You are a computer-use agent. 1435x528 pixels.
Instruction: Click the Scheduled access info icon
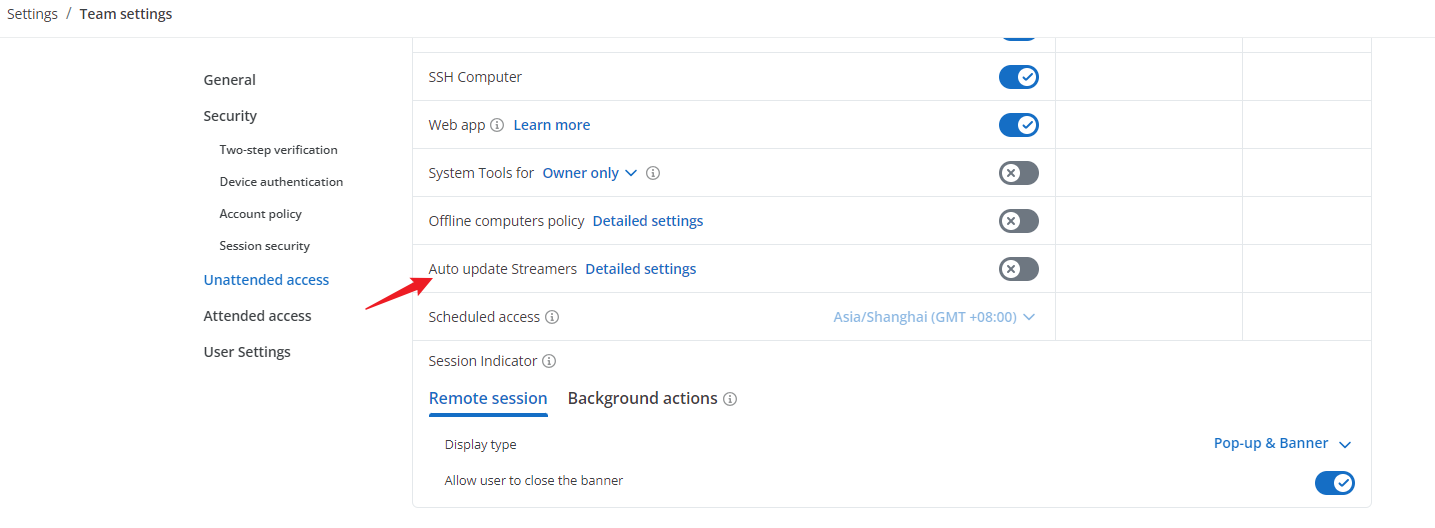[552, 317]
